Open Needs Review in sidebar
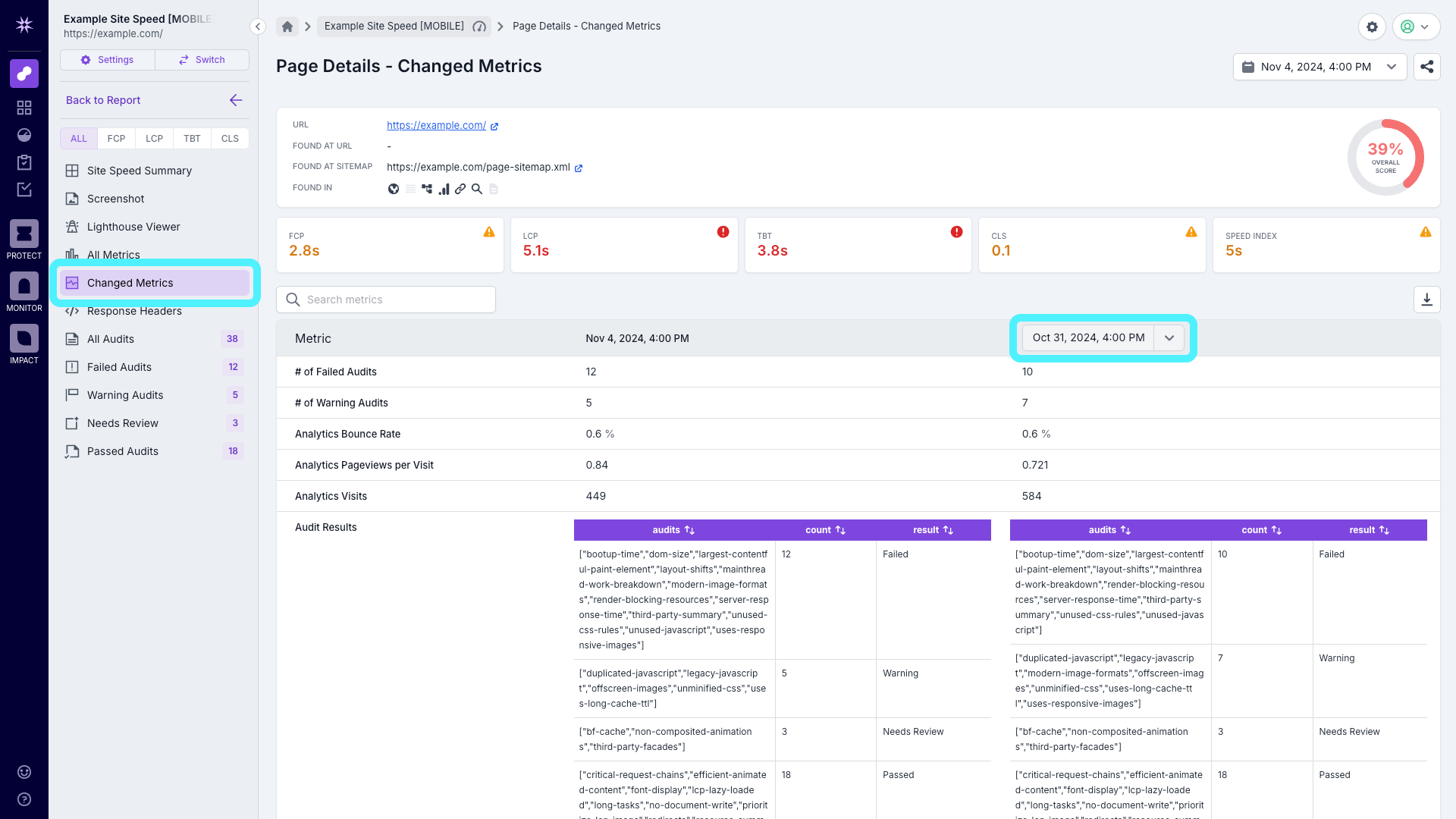1456x819 pixels. point(155,423)
